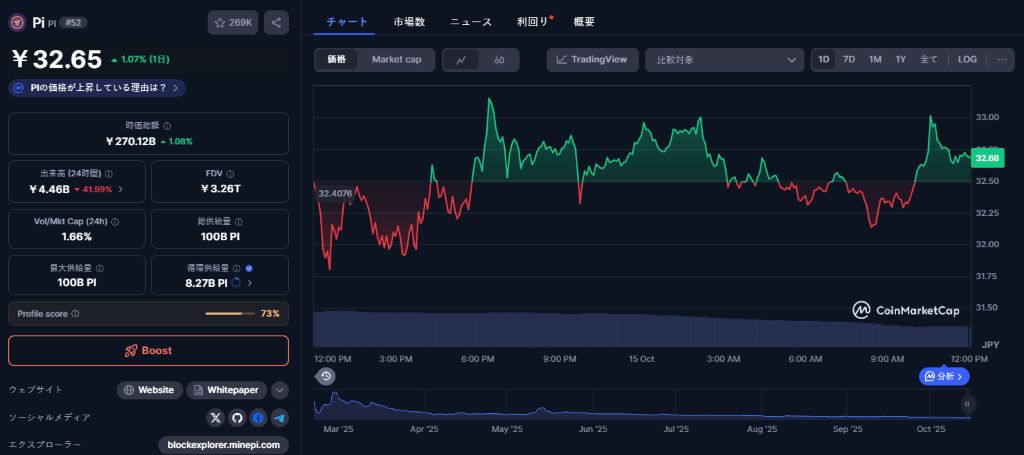
Task: Open the 比較対象 comparison dropdown
Action: [x=724, y=60]
